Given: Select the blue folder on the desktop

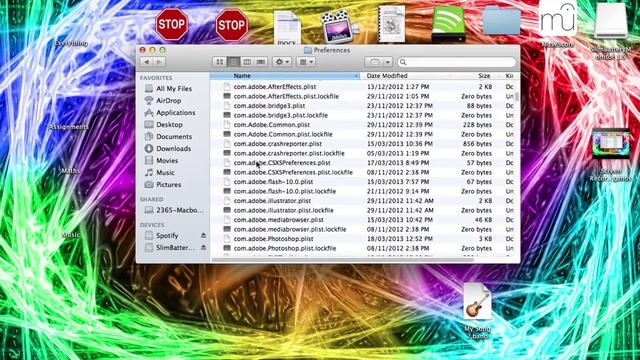Looking at the screenshot, I should point(502,21).
